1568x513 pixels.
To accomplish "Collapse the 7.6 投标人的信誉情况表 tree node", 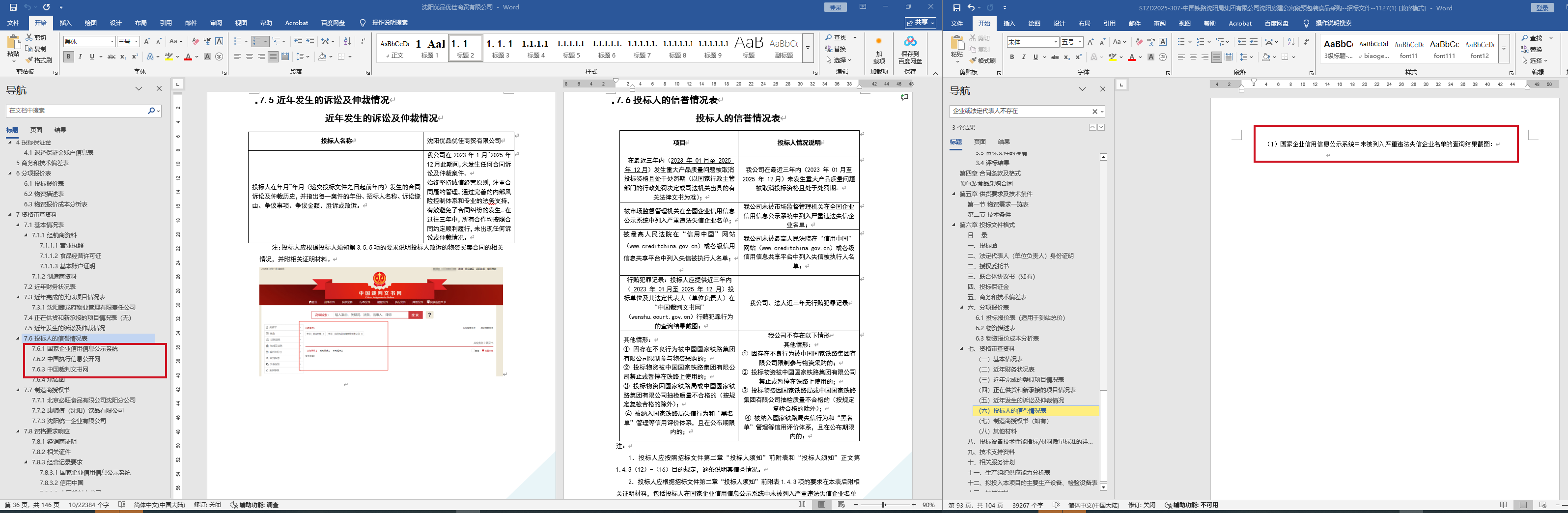I will pos(18,339).
